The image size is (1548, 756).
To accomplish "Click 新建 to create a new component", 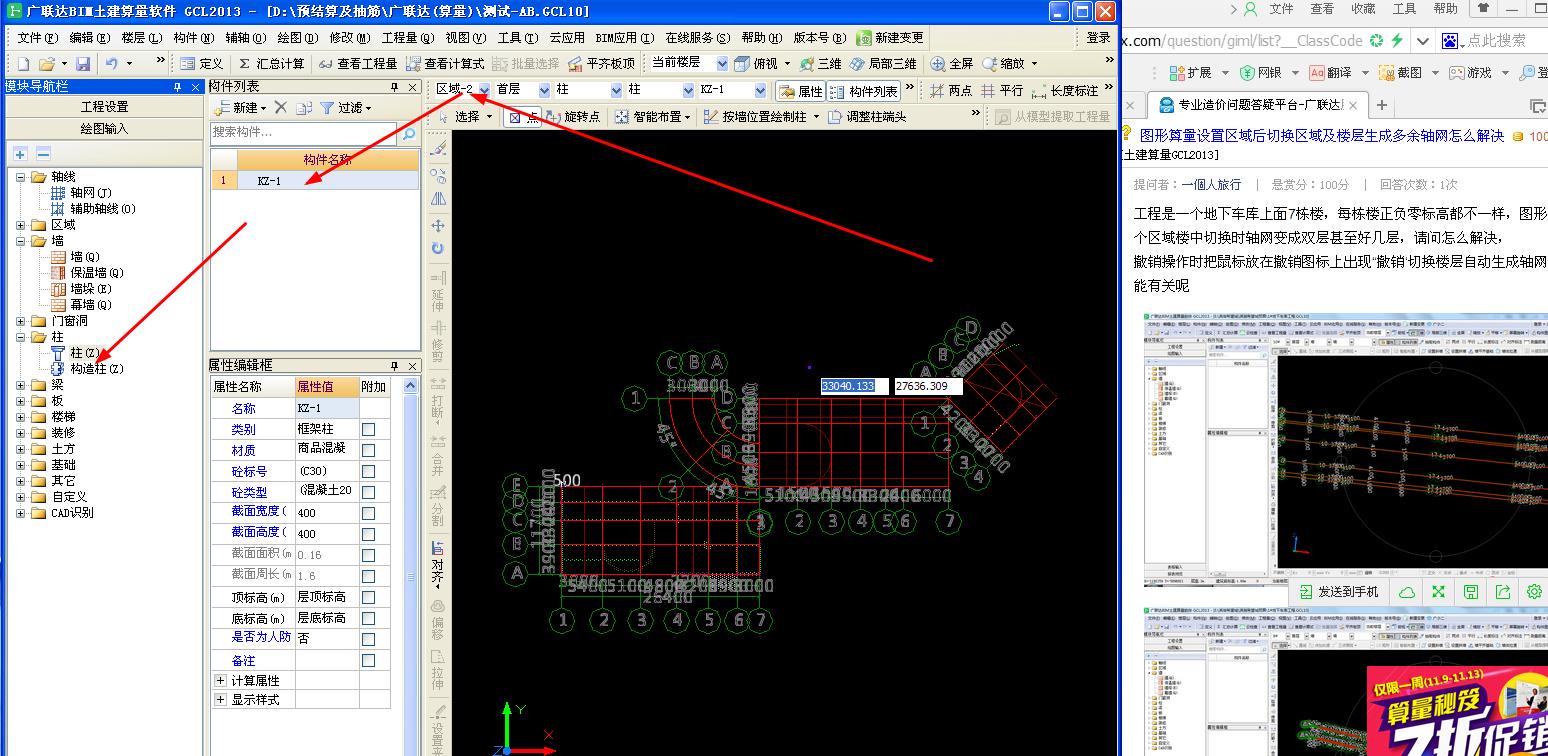I will point(239,107).
